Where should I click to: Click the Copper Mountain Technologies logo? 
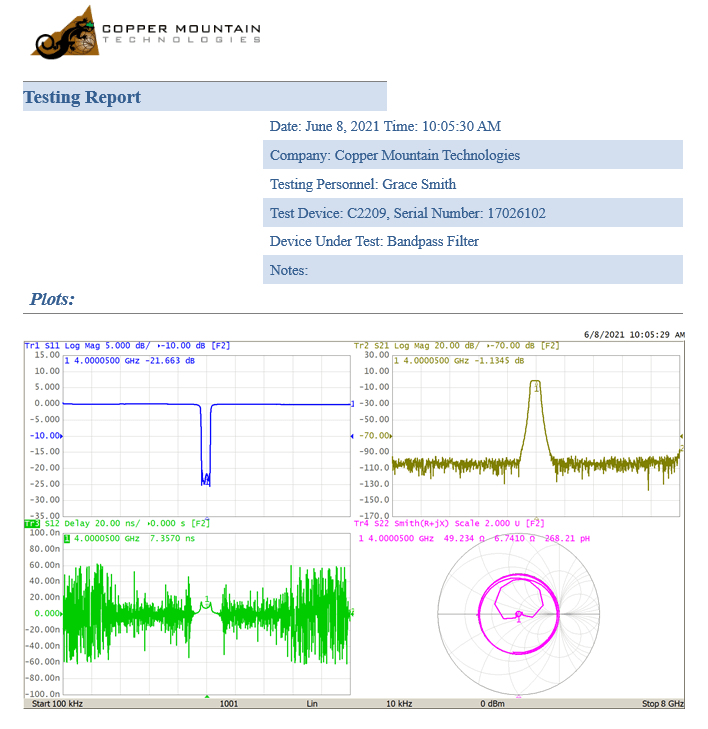point(146,33)
